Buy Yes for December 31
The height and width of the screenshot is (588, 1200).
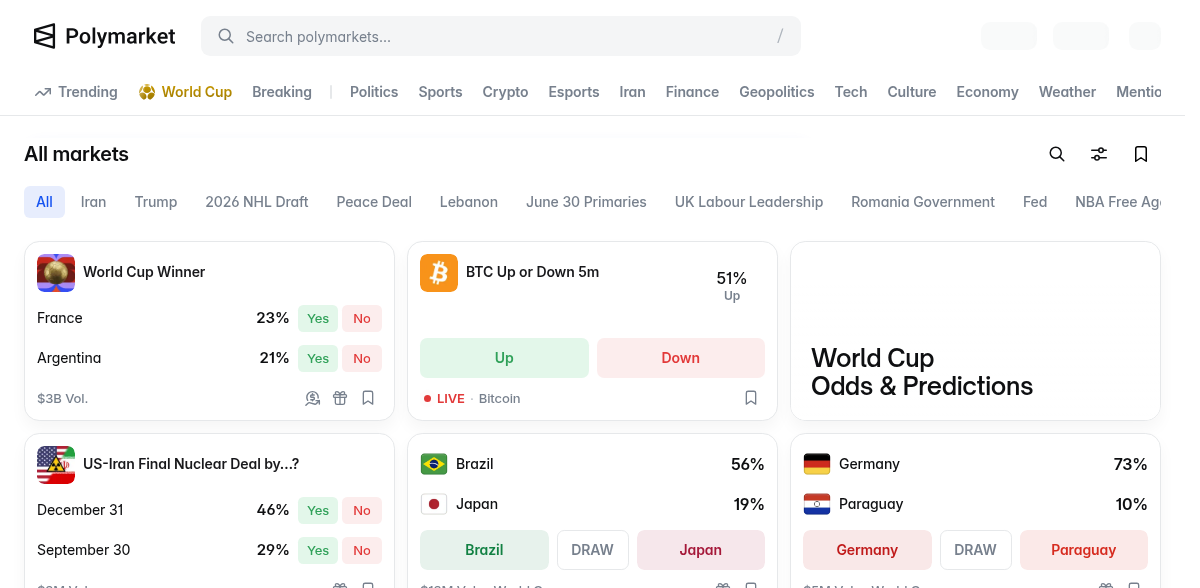(x=318, y=511)
